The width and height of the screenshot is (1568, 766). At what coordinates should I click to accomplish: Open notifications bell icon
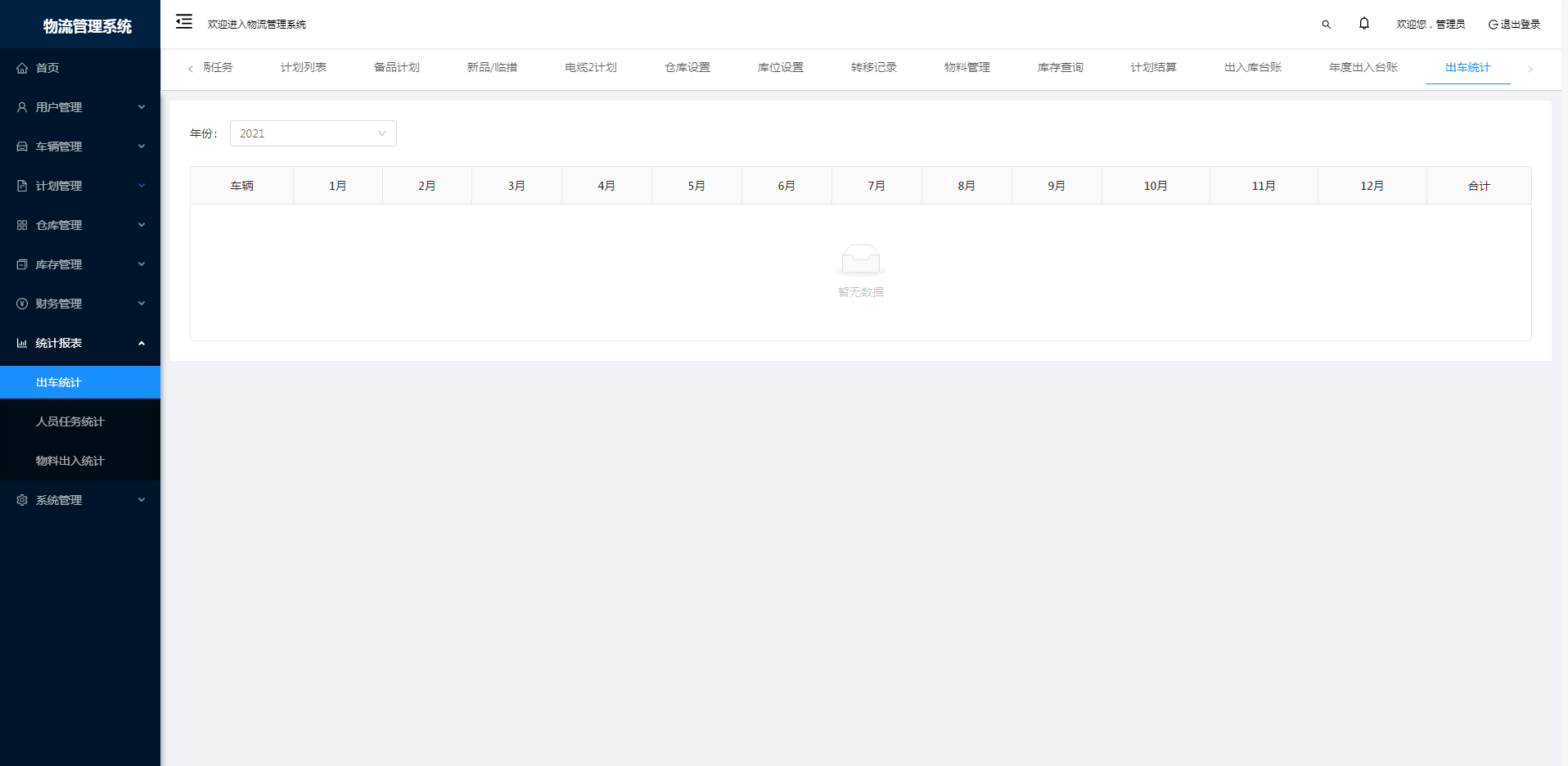(x=1363, y=24)
